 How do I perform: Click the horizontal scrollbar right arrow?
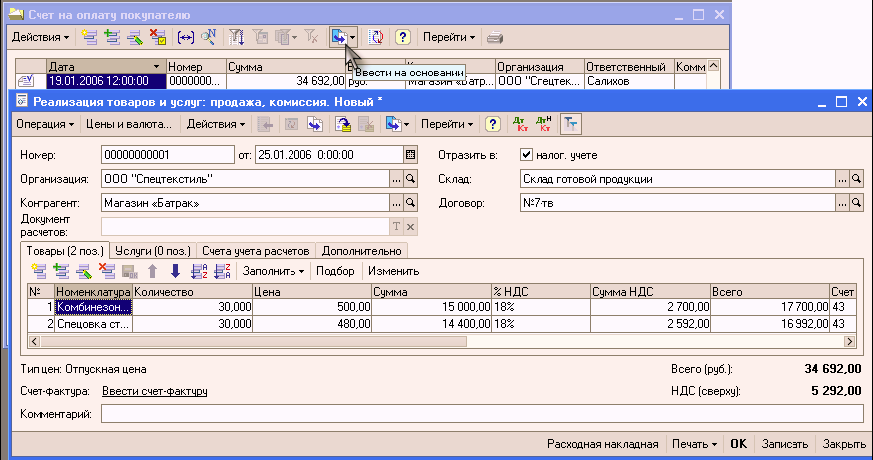point(850,341)
